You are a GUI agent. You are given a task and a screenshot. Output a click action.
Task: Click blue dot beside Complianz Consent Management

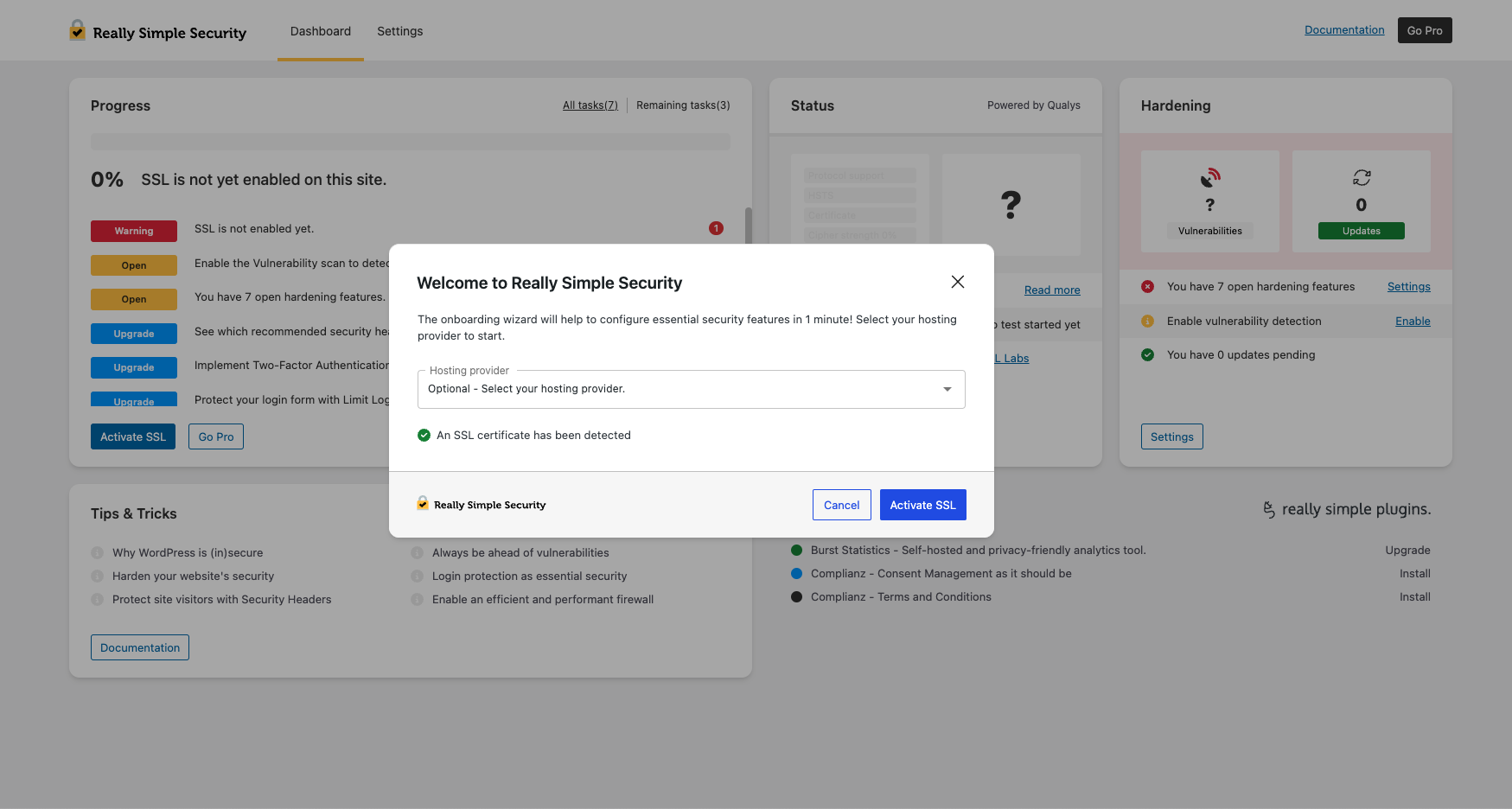click(x=796, y=573)
